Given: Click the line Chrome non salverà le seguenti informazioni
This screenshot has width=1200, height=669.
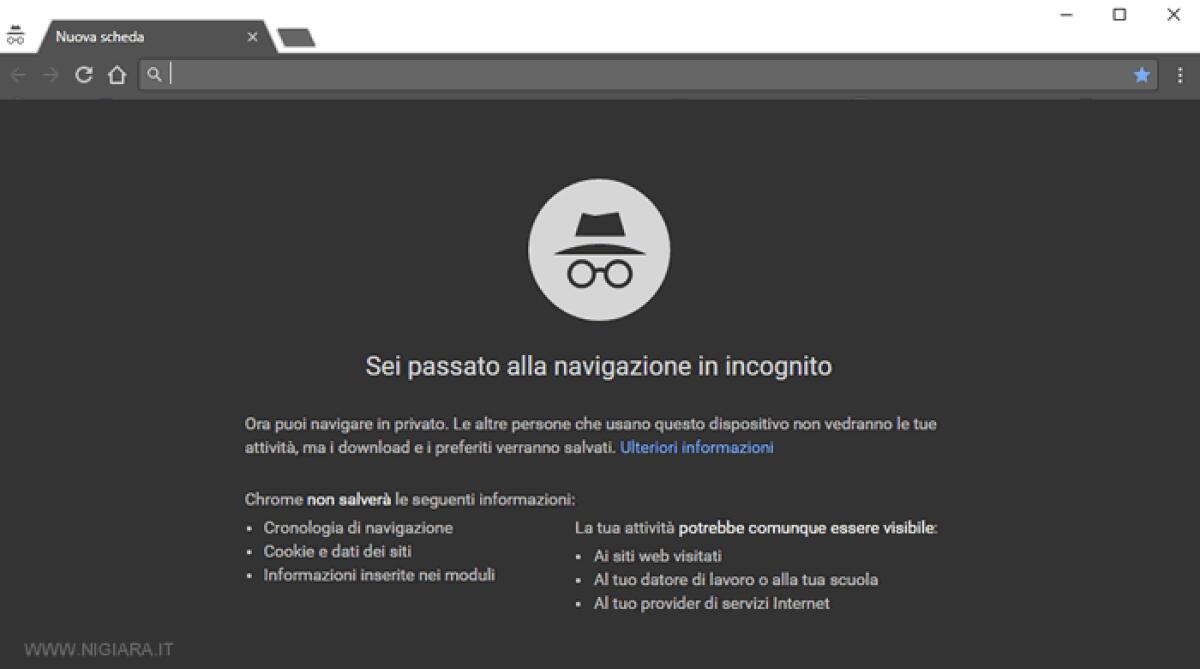Looking at the screenshot, I should (410, 499).
